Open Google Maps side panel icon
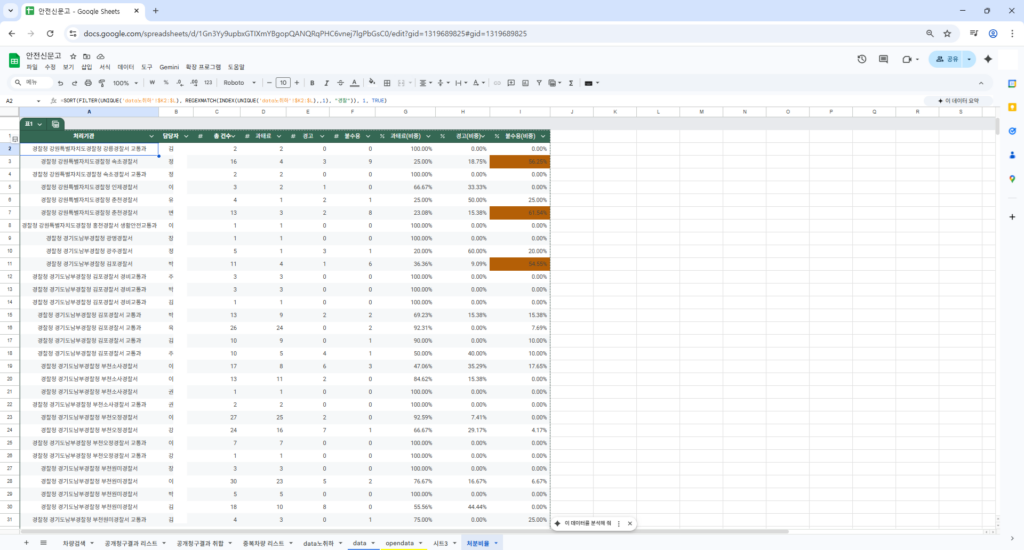The width and height of the screenshot is (1024, 550). coord(1012,178)
